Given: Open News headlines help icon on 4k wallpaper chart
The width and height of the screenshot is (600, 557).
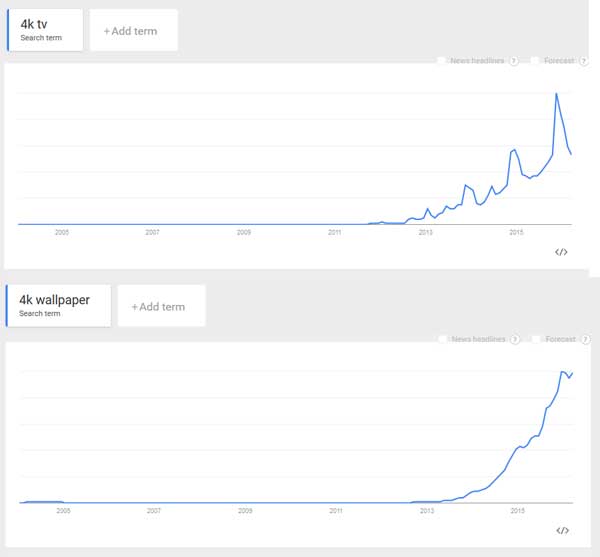Looking at the screenshot, I should (514, 339).
